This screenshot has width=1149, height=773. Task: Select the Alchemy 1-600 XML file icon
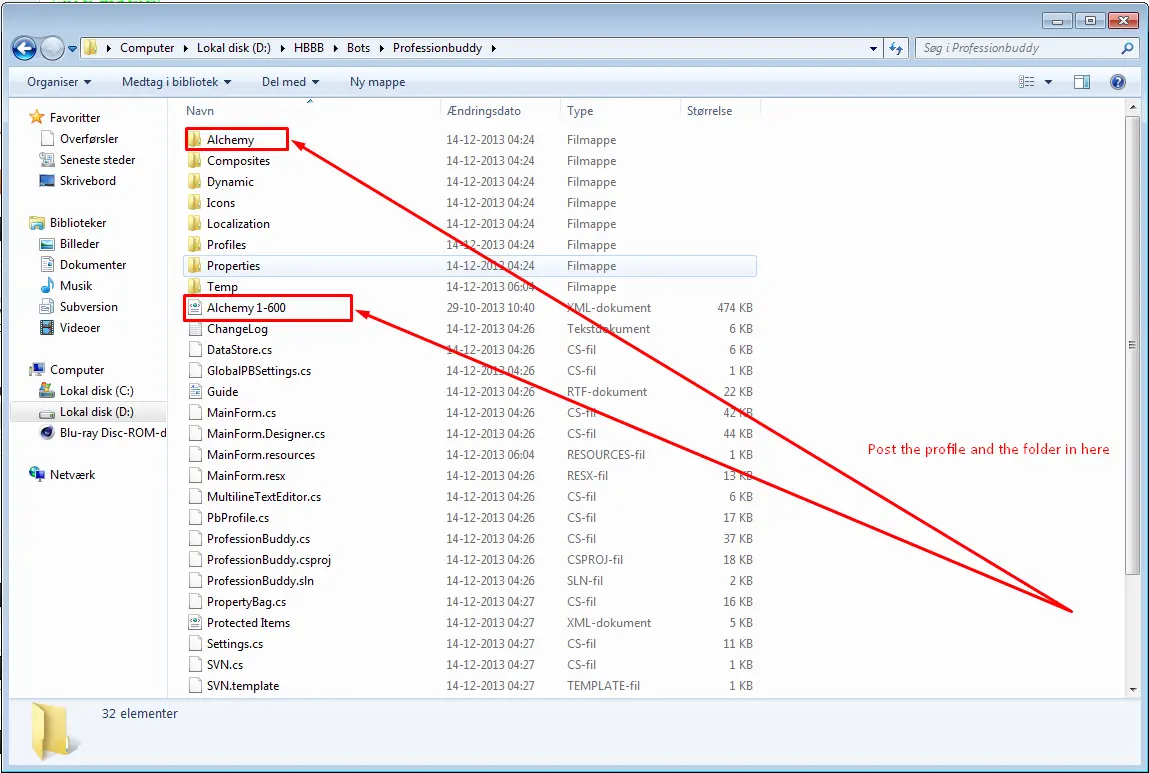click(194, 308)
